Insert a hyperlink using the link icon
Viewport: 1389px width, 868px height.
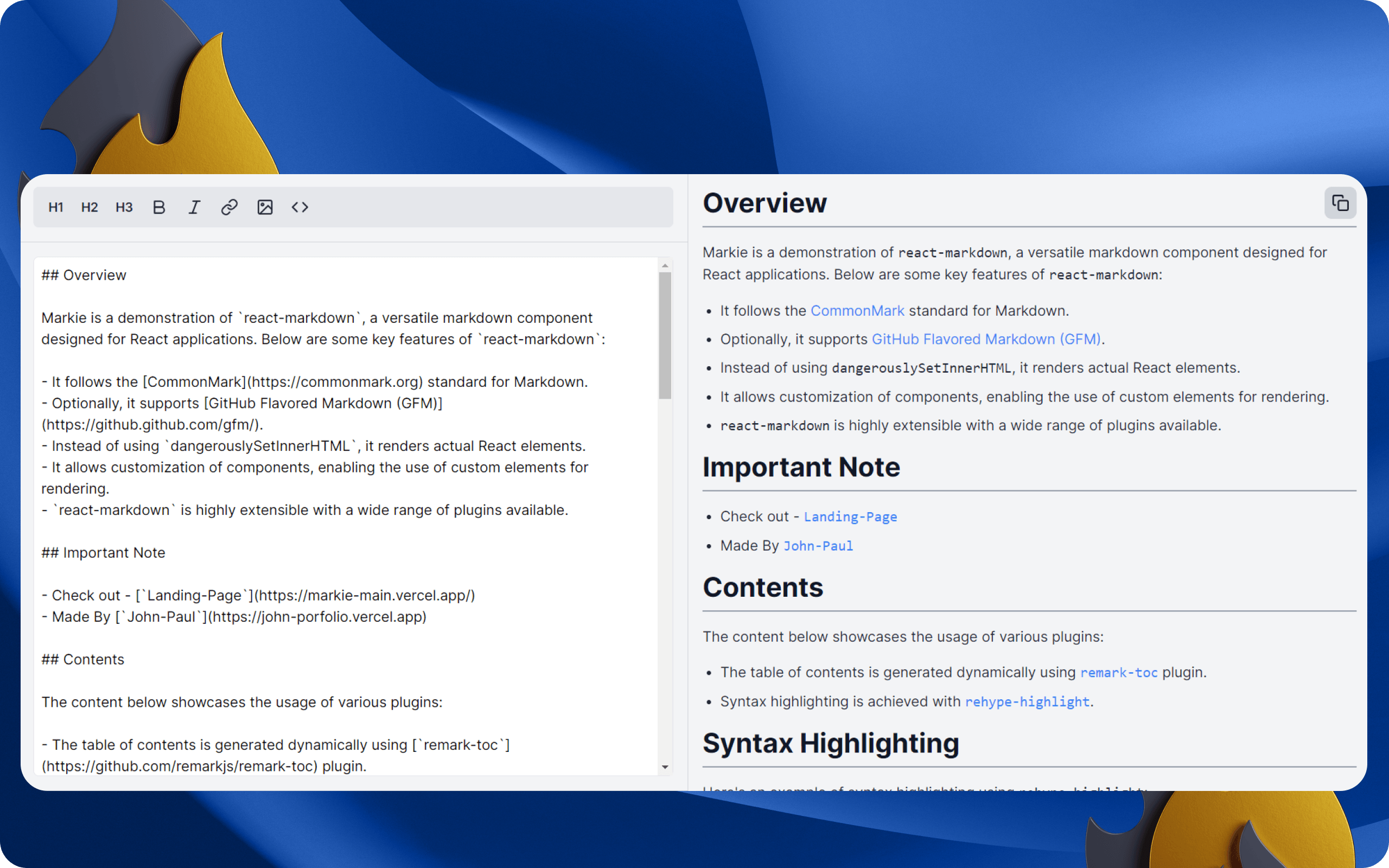[x=230, y=207]
